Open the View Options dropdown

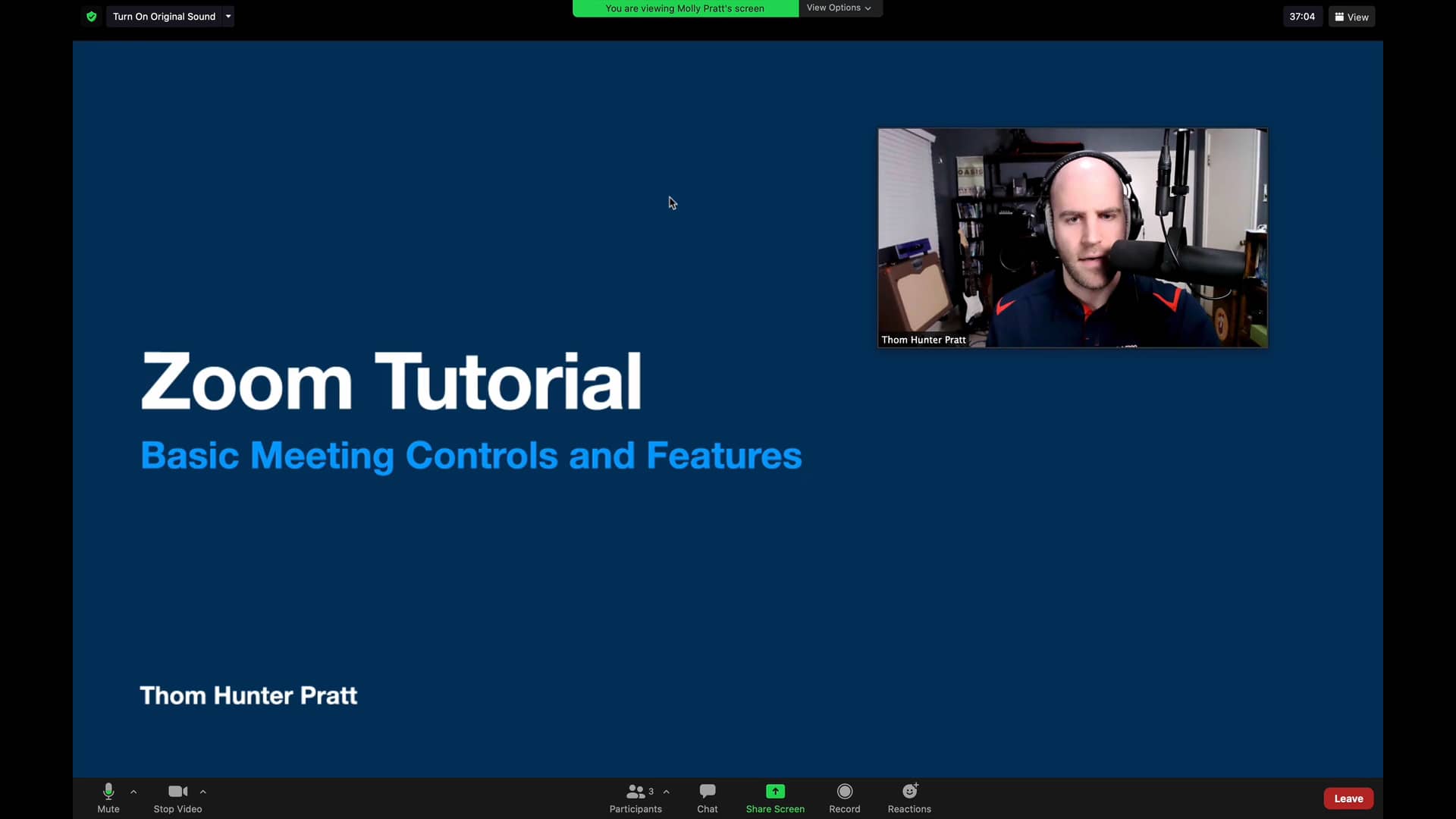[x=839, y=8]
